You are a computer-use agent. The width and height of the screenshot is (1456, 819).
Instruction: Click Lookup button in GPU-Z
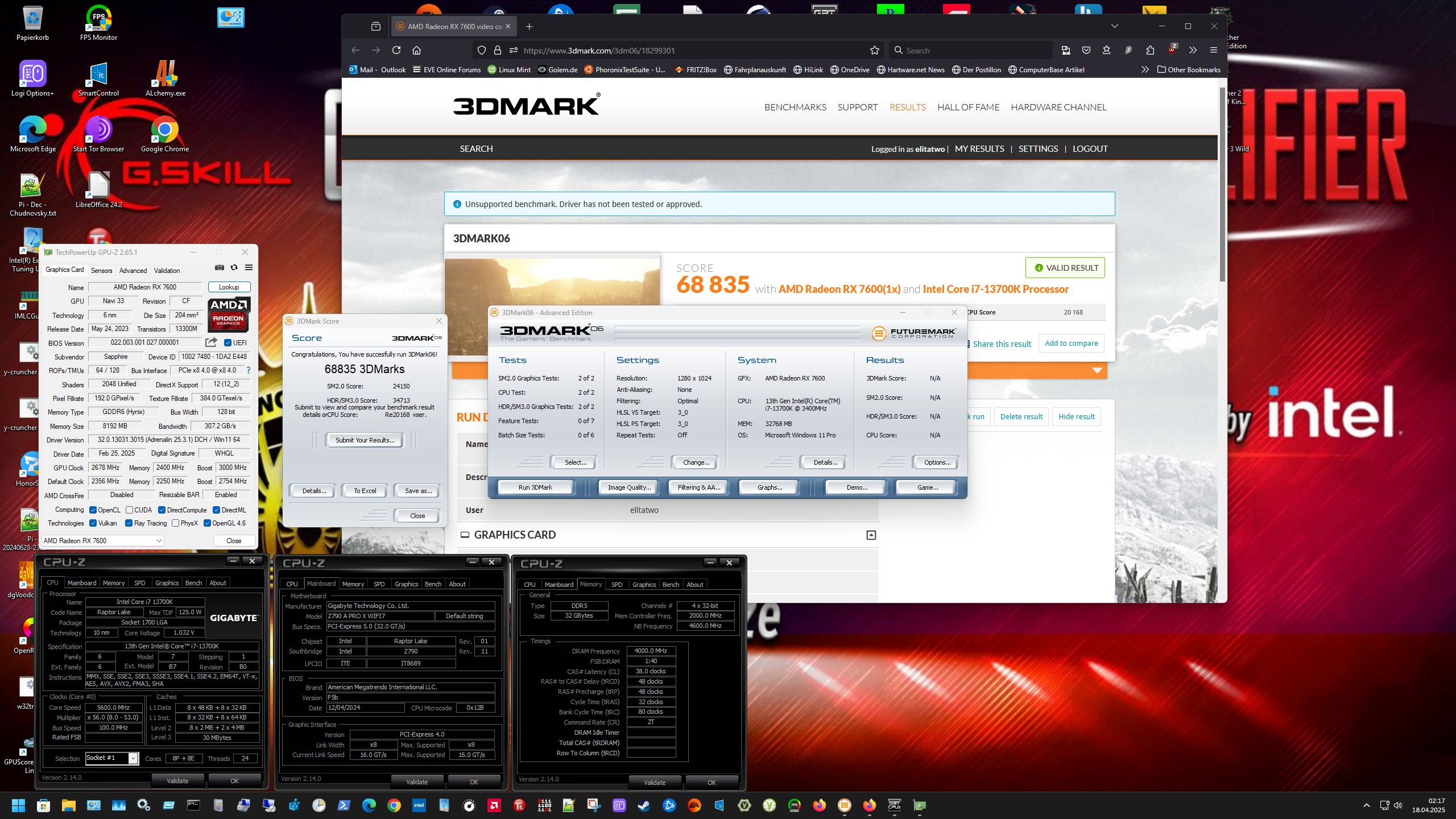[x=229, y=287]
